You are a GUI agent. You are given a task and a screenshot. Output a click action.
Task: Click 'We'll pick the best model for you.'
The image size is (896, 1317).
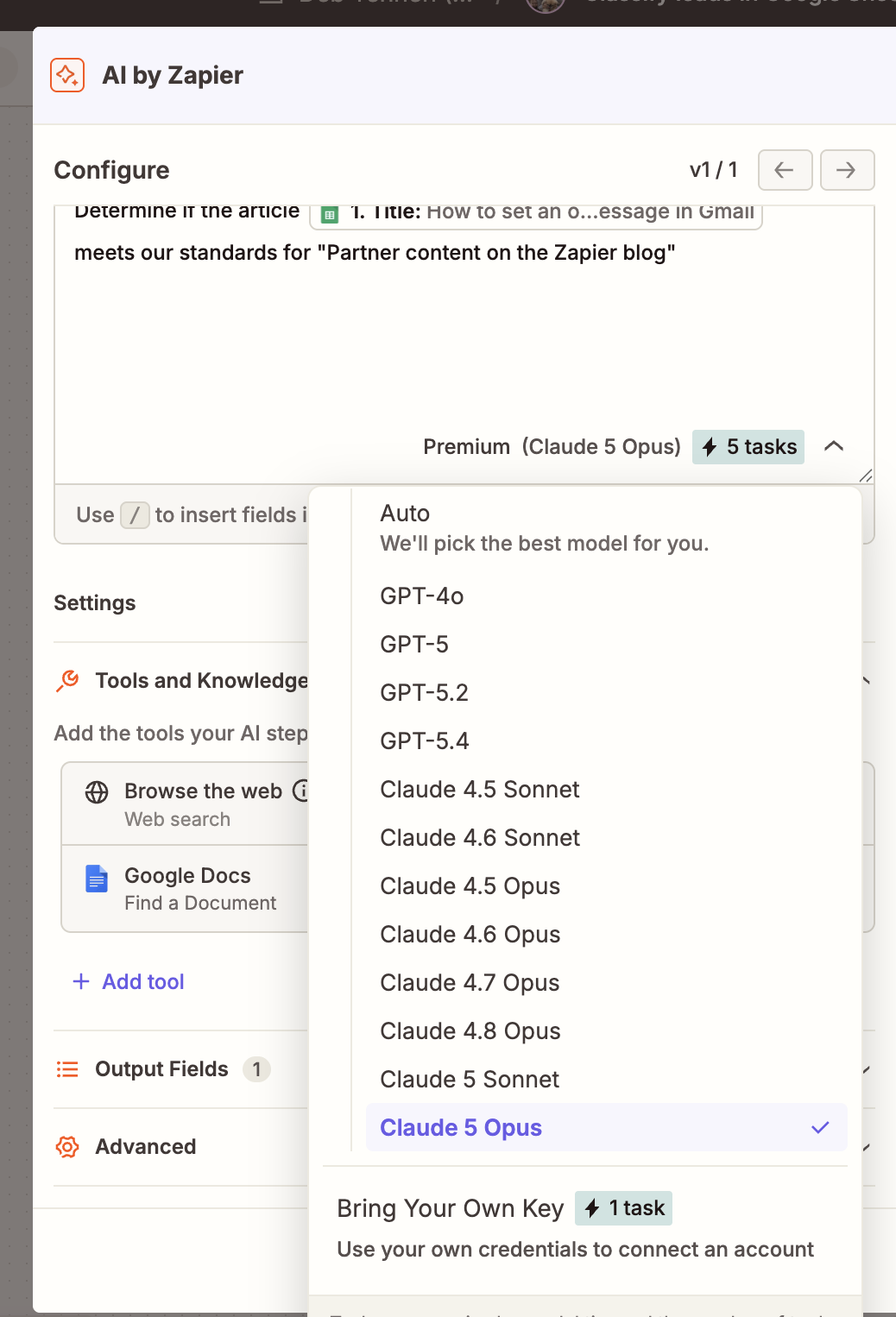click(x=545, y=544)
